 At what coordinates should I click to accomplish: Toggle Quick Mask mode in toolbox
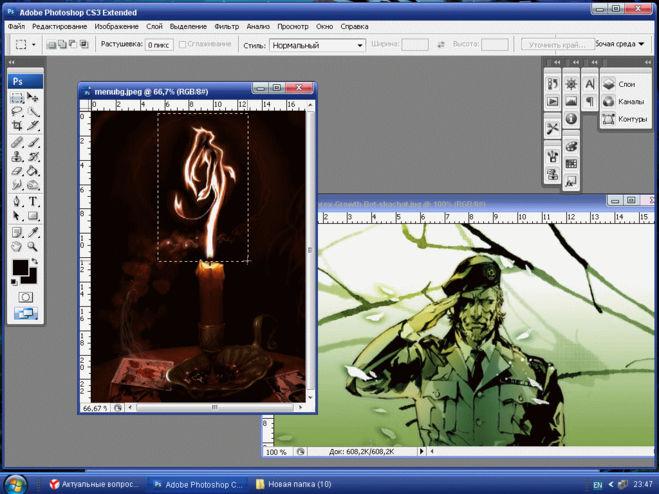pos(25,298)
